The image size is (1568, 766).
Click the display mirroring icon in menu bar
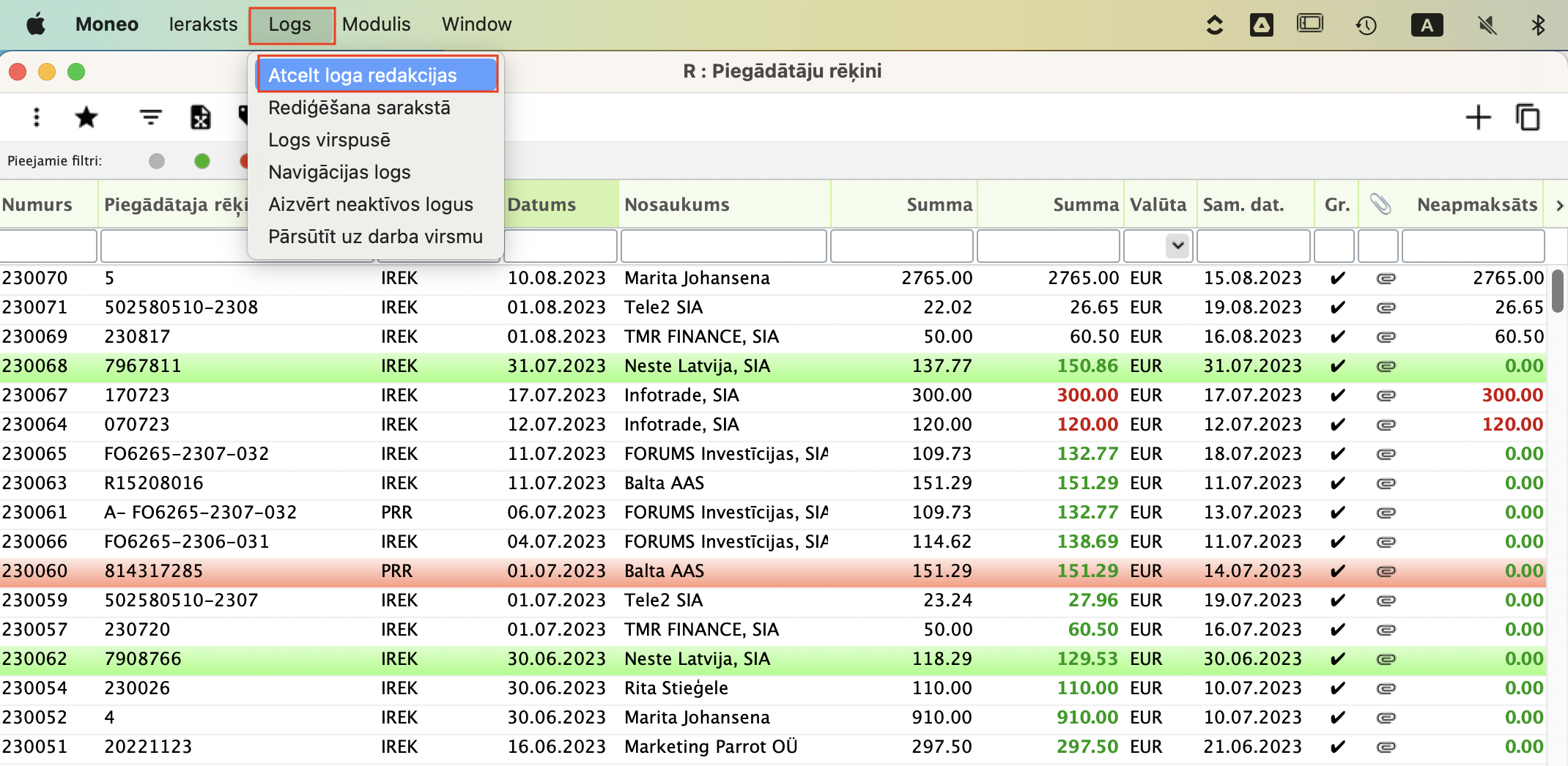coord(1309,24)
